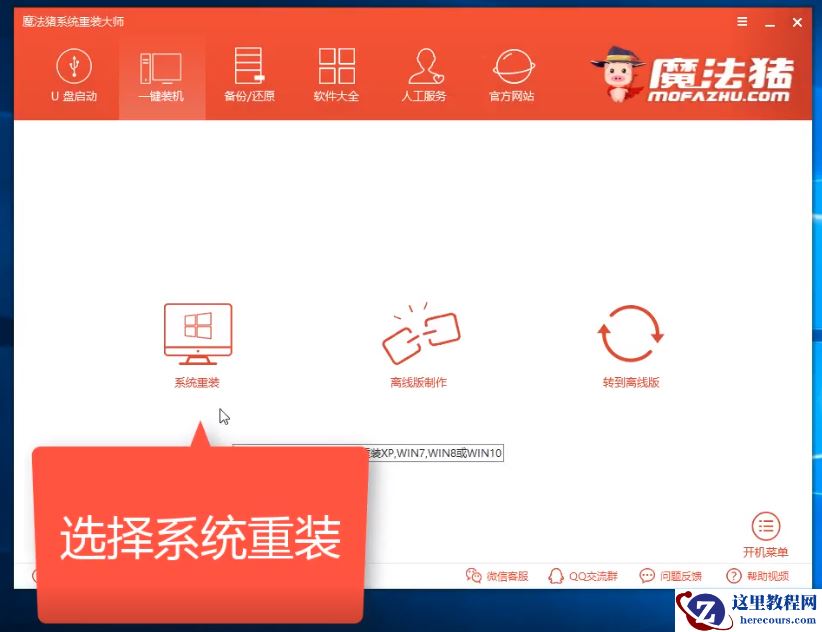This screenshot has height=632, width=822.
Task: Open 人工服务 human support service
Action: [424, 77]
